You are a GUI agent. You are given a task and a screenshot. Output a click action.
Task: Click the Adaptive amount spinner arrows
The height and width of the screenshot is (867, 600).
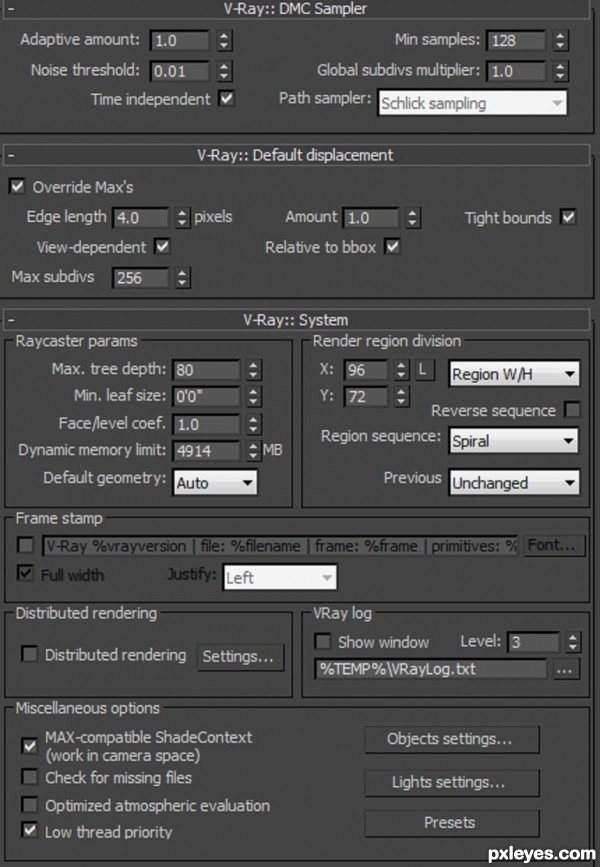point(223,40)
